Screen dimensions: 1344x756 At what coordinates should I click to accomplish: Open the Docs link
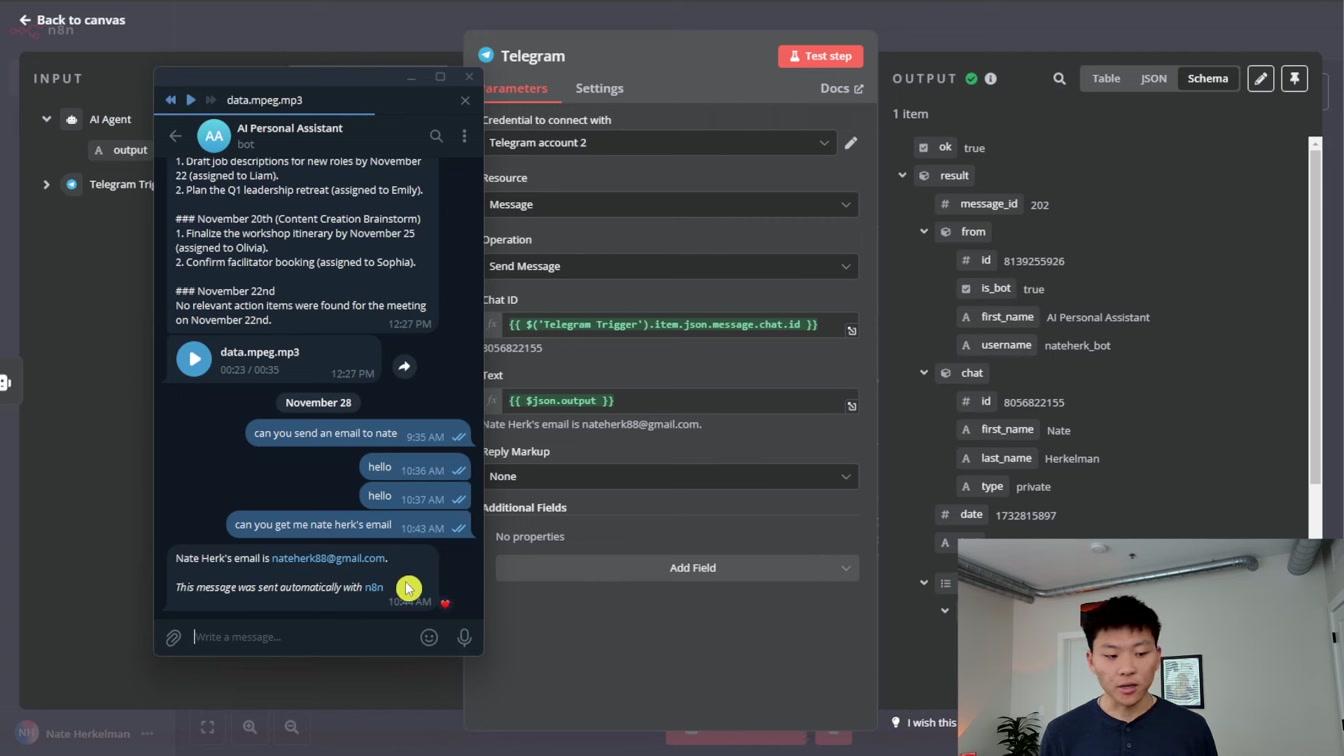click(841, 88)
